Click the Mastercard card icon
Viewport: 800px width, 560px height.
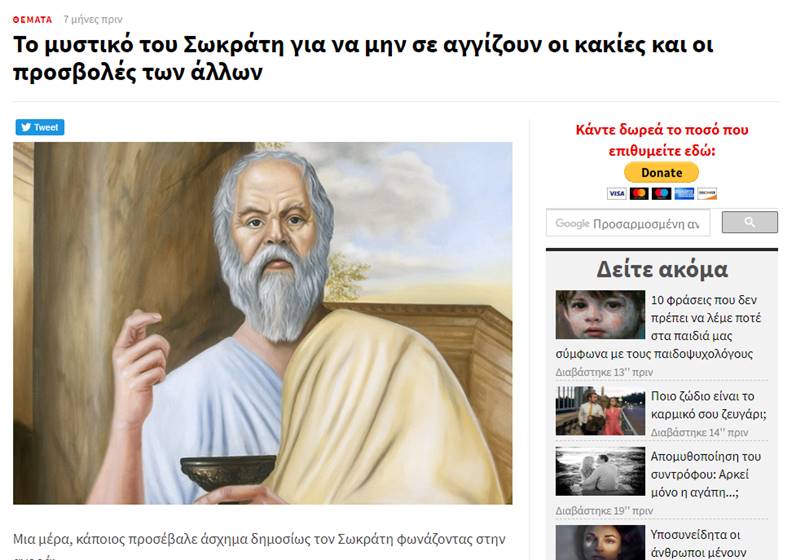(639, 194)
